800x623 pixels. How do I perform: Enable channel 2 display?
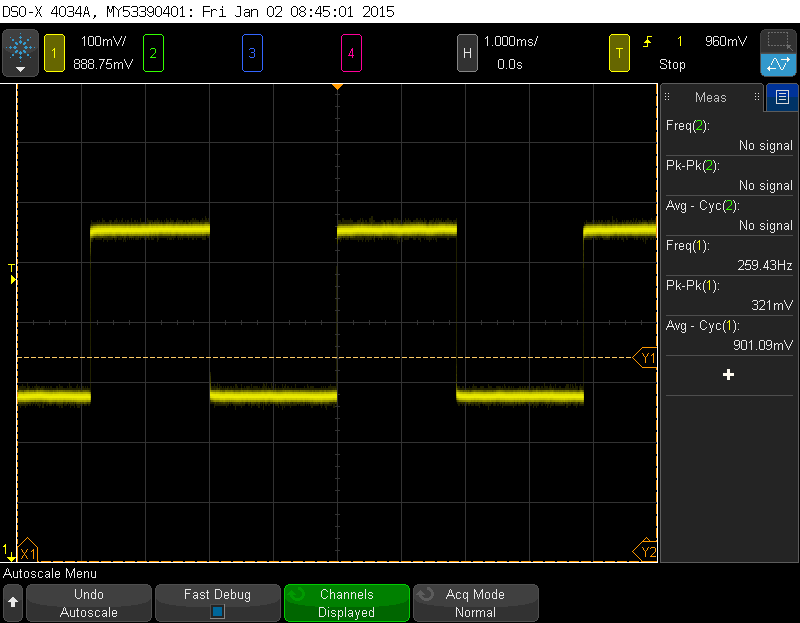tap(152, 52)
